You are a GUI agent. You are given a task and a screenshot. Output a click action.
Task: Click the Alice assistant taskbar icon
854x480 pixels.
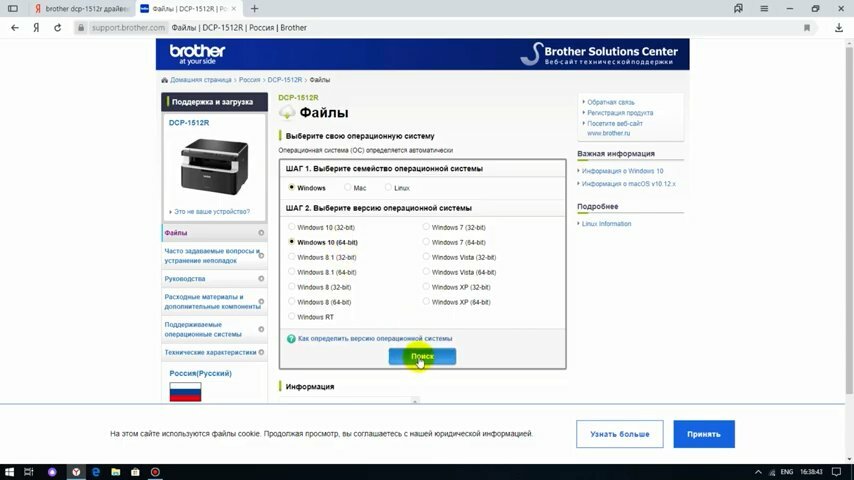(52, 472)
